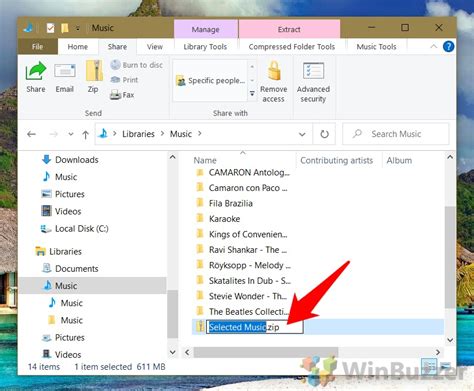This screenshot has height=391, width=474.
Task: Click the Zip ribbon button
Action: (x=93, y=77)
